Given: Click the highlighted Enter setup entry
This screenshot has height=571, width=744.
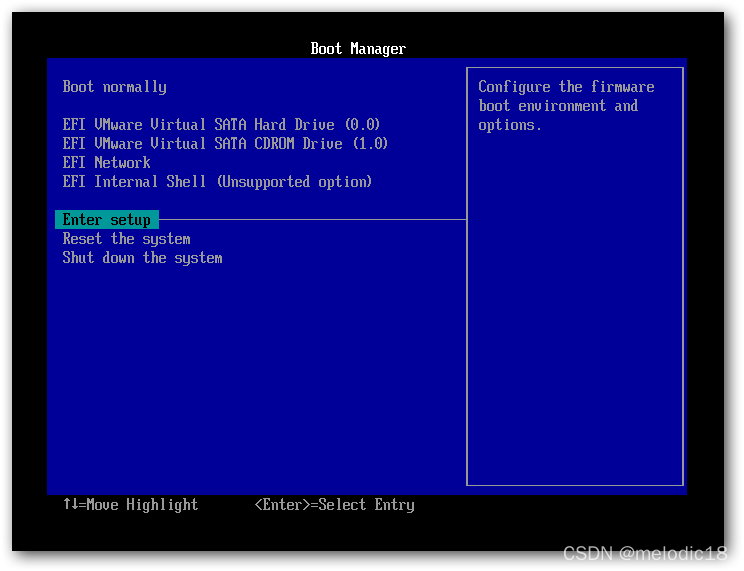Looking at the screenshot, I should click(x=107, y=220).
